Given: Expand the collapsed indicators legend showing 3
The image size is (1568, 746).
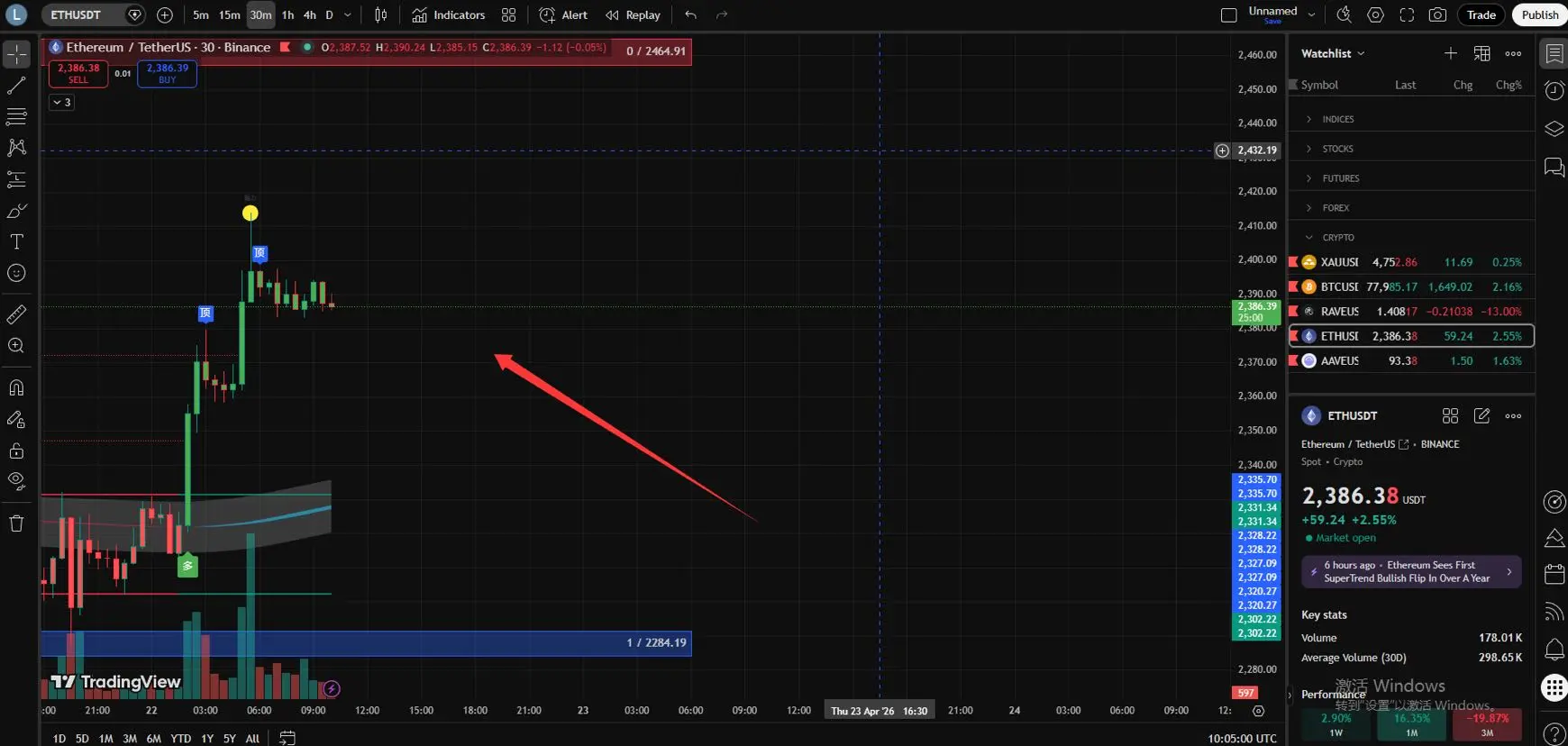Looking at the screenshot, I should pyautogui.click(x=61, y=103).
